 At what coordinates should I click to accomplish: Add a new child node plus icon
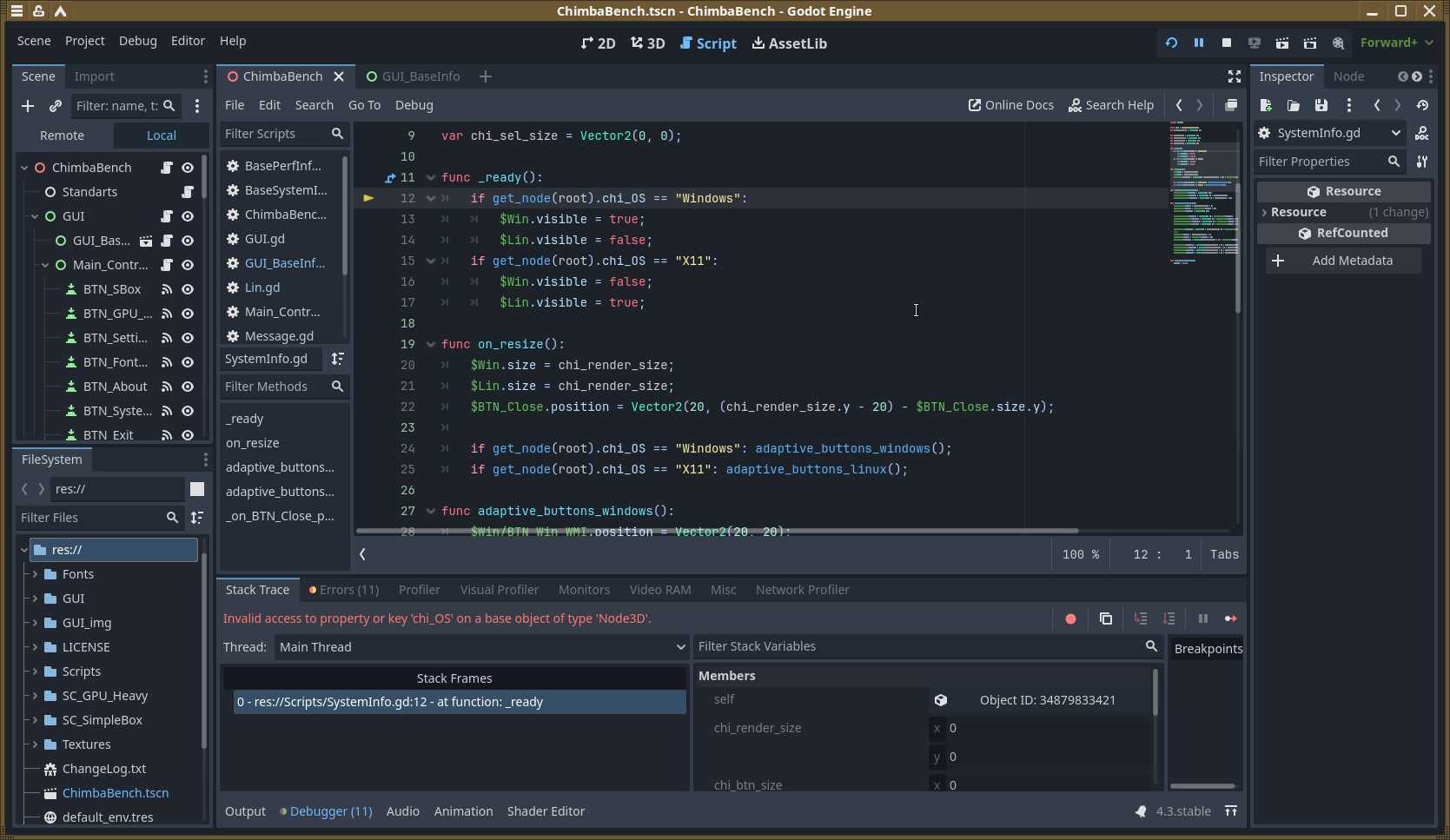[28, 106]
